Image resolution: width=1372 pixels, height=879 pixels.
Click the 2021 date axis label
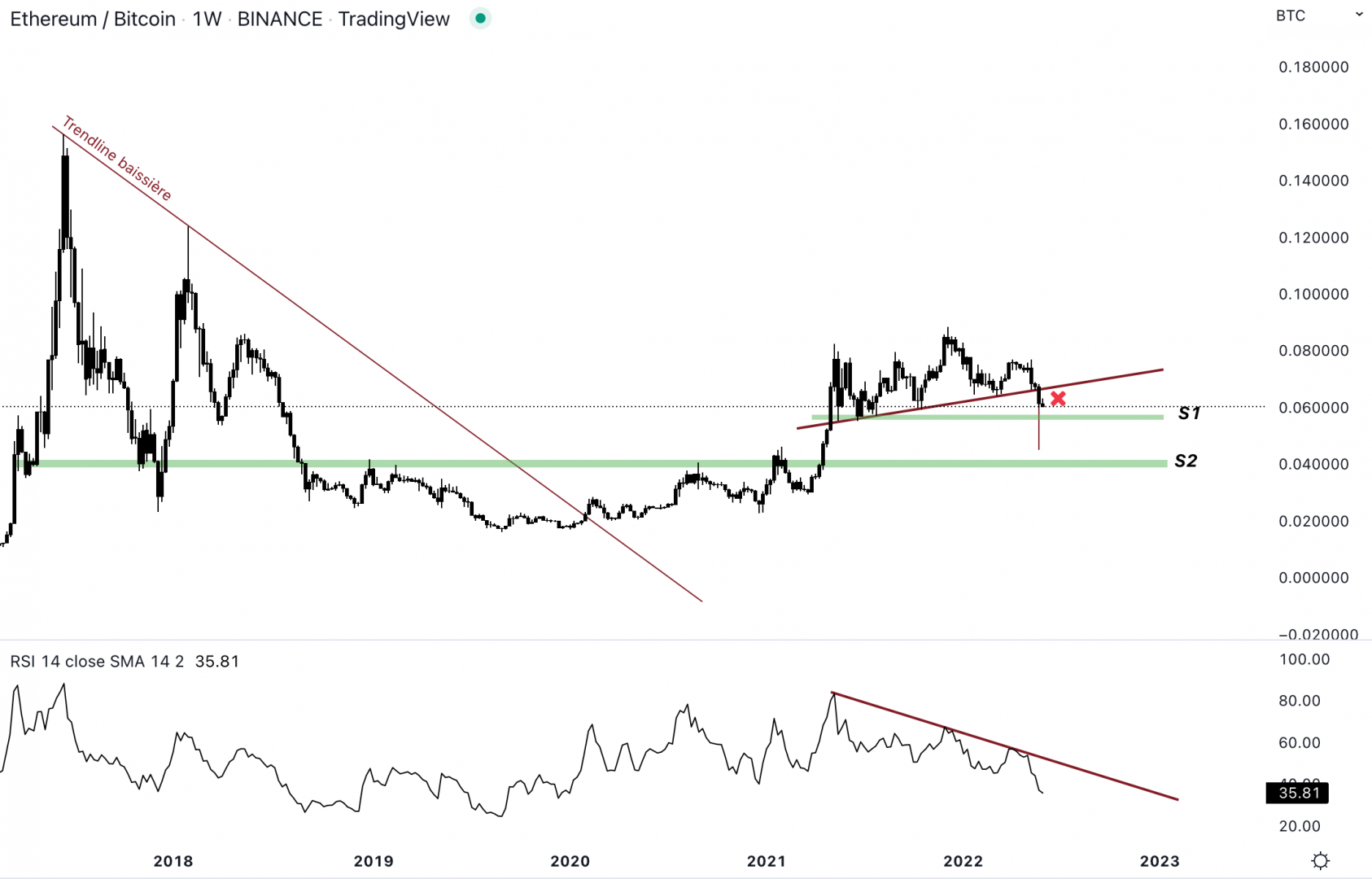767,861
